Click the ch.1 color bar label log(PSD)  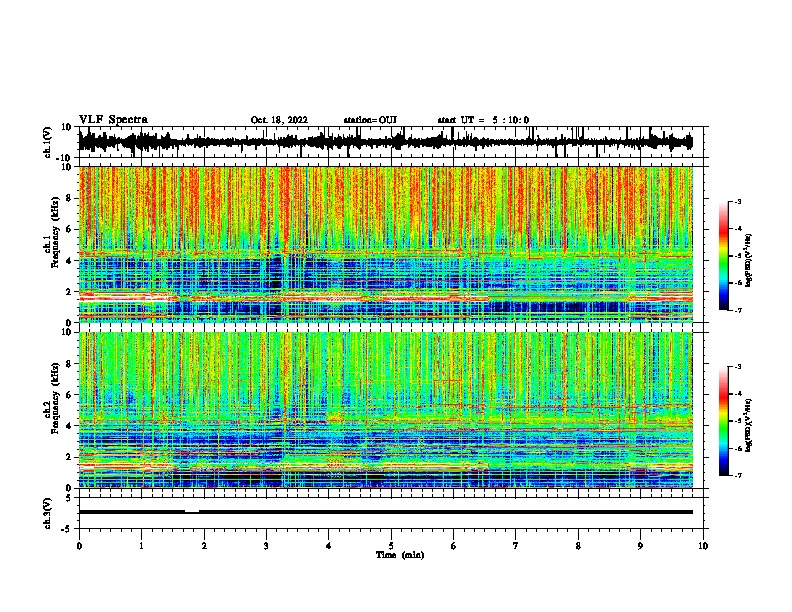[x=749, y=261]
